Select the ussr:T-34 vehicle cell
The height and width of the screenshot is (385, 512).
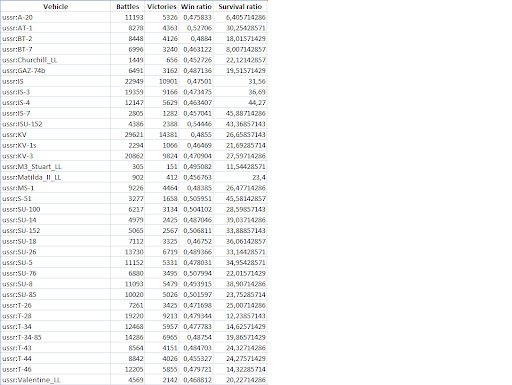tap(55, 327)
